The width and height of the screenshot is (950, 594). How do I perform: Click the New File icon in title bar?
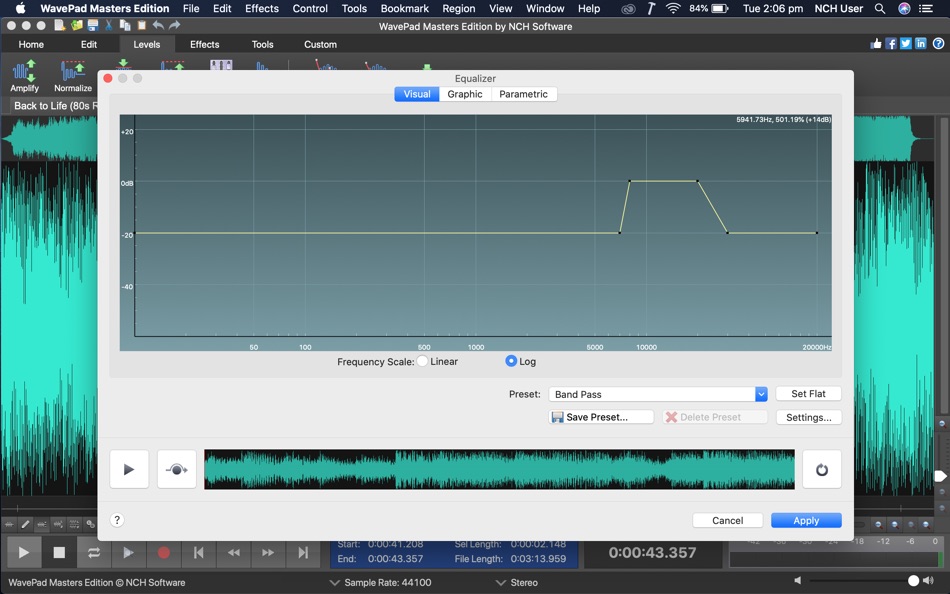pyautogui.click(x=59, y=25)
